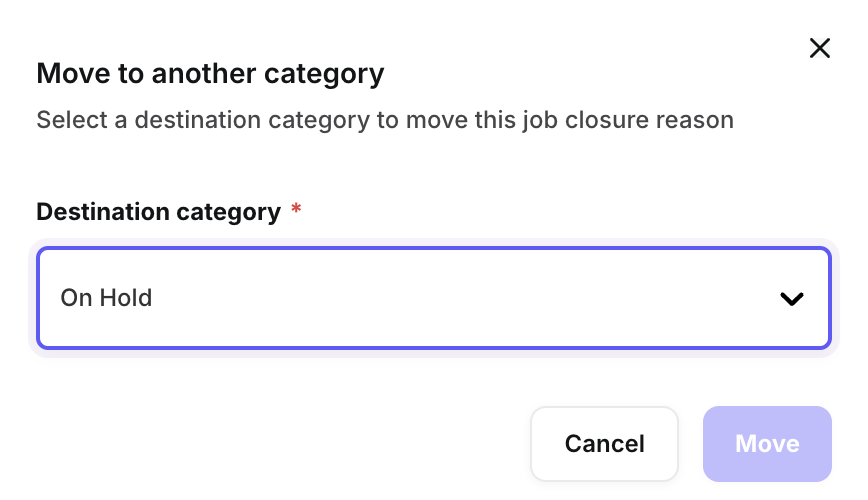The width and height of the screenshot is (868, 500).
Task: Select the X icon at top right
Action: [820, 48]
